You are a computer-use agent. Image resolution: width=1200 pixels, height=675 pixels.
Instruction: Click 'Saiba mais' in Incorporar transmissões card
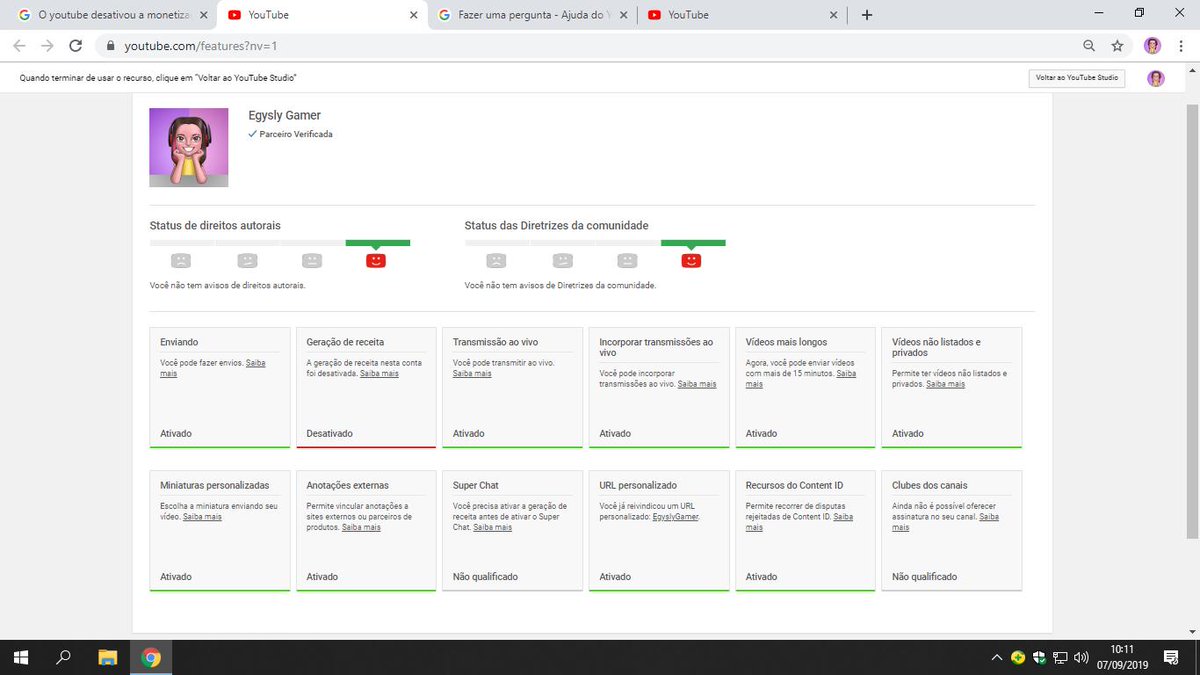[697, 383]
